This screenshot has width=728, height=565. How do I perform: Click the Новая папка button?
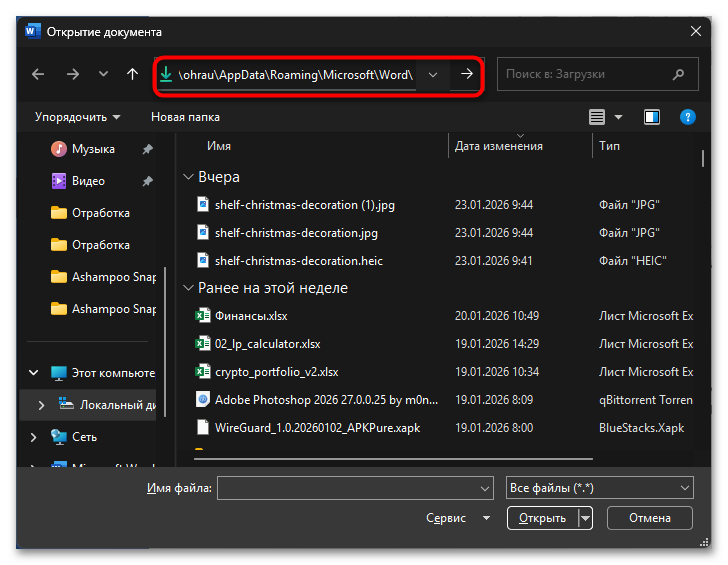(185, 117)
